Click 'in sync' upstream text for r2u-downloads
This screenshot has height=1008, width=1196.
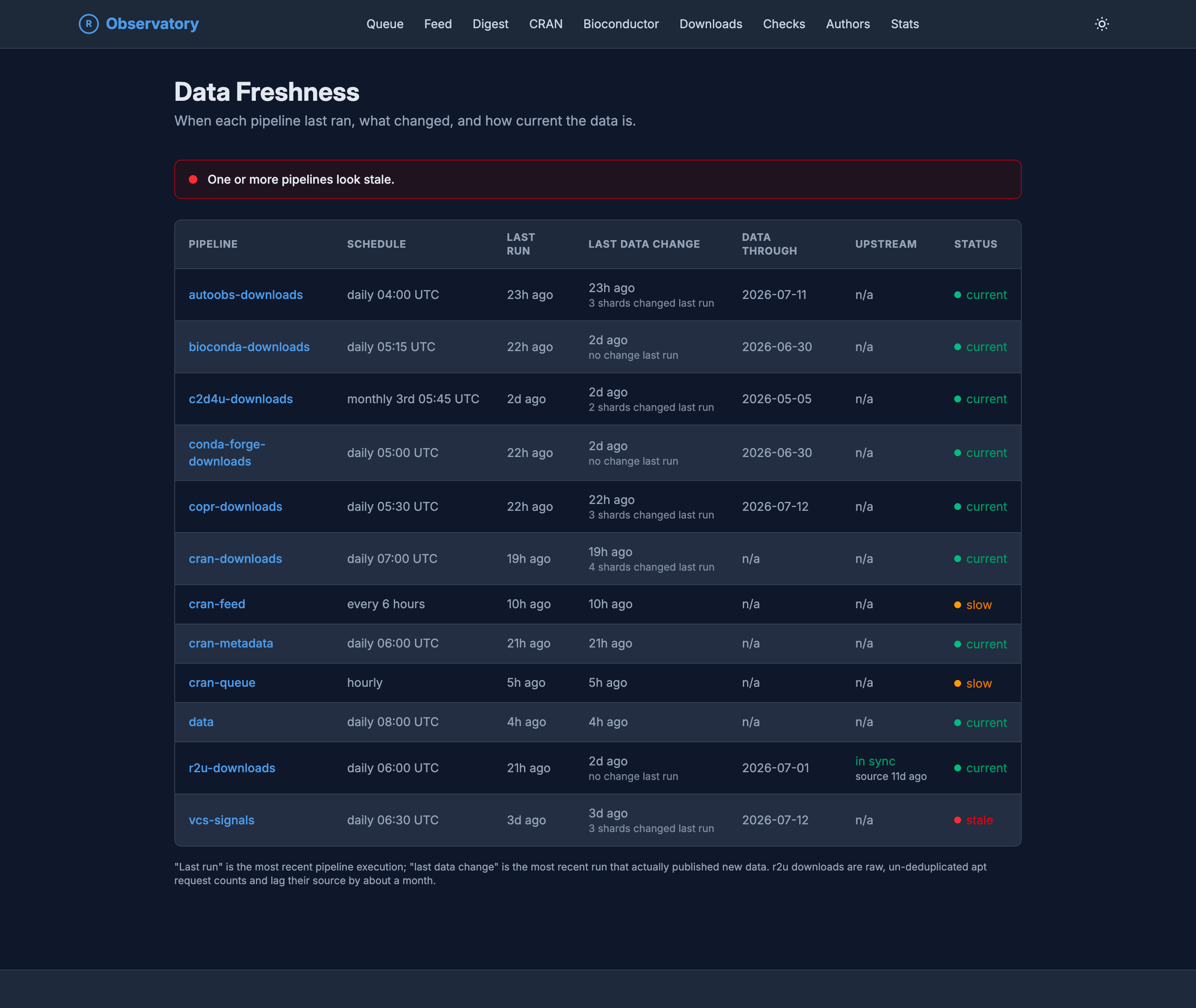(x=875, y=761)
